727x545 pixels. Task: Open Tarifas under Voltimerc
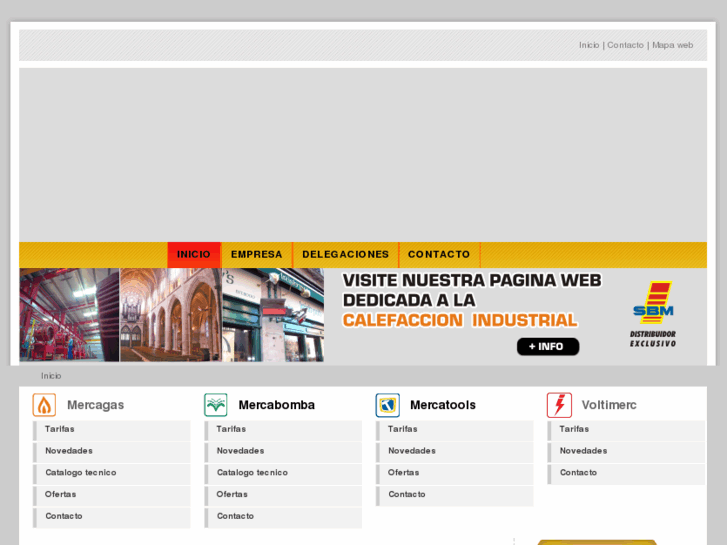point(626,430)
